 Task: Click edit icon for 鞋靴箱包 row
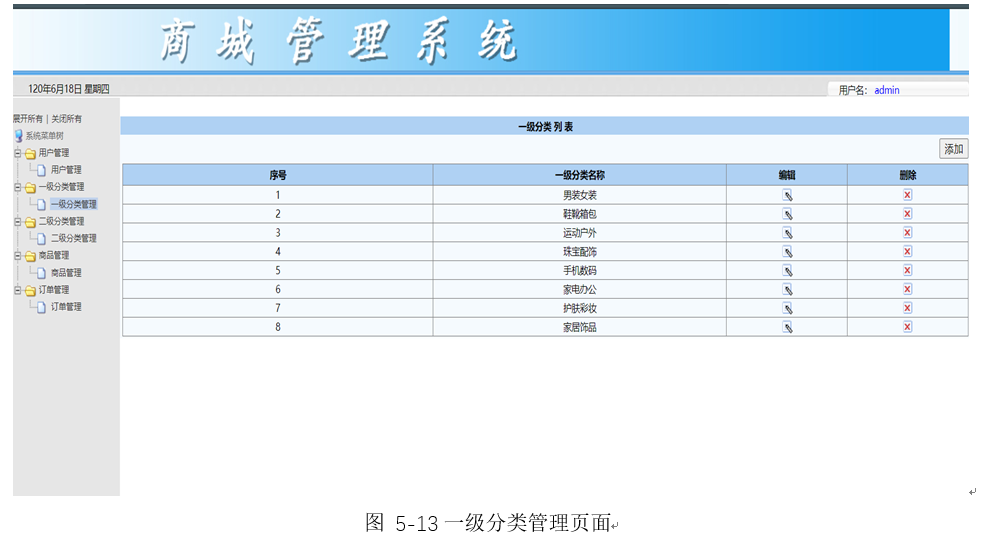787,215
